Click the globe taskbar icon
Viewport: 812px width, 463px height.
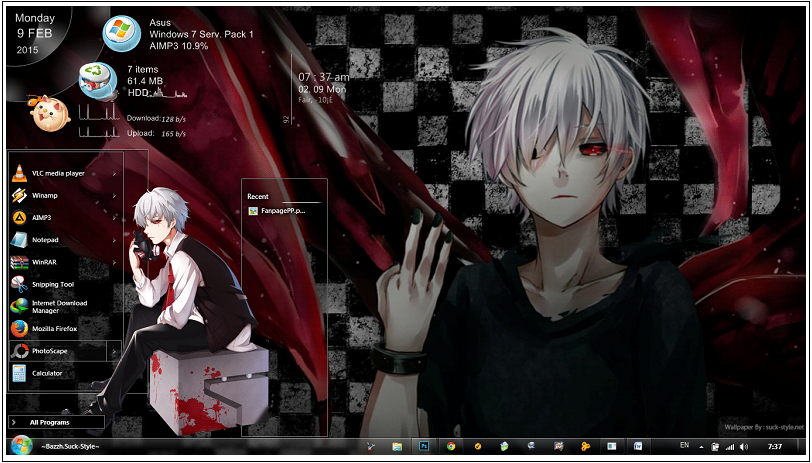[531, 446]
